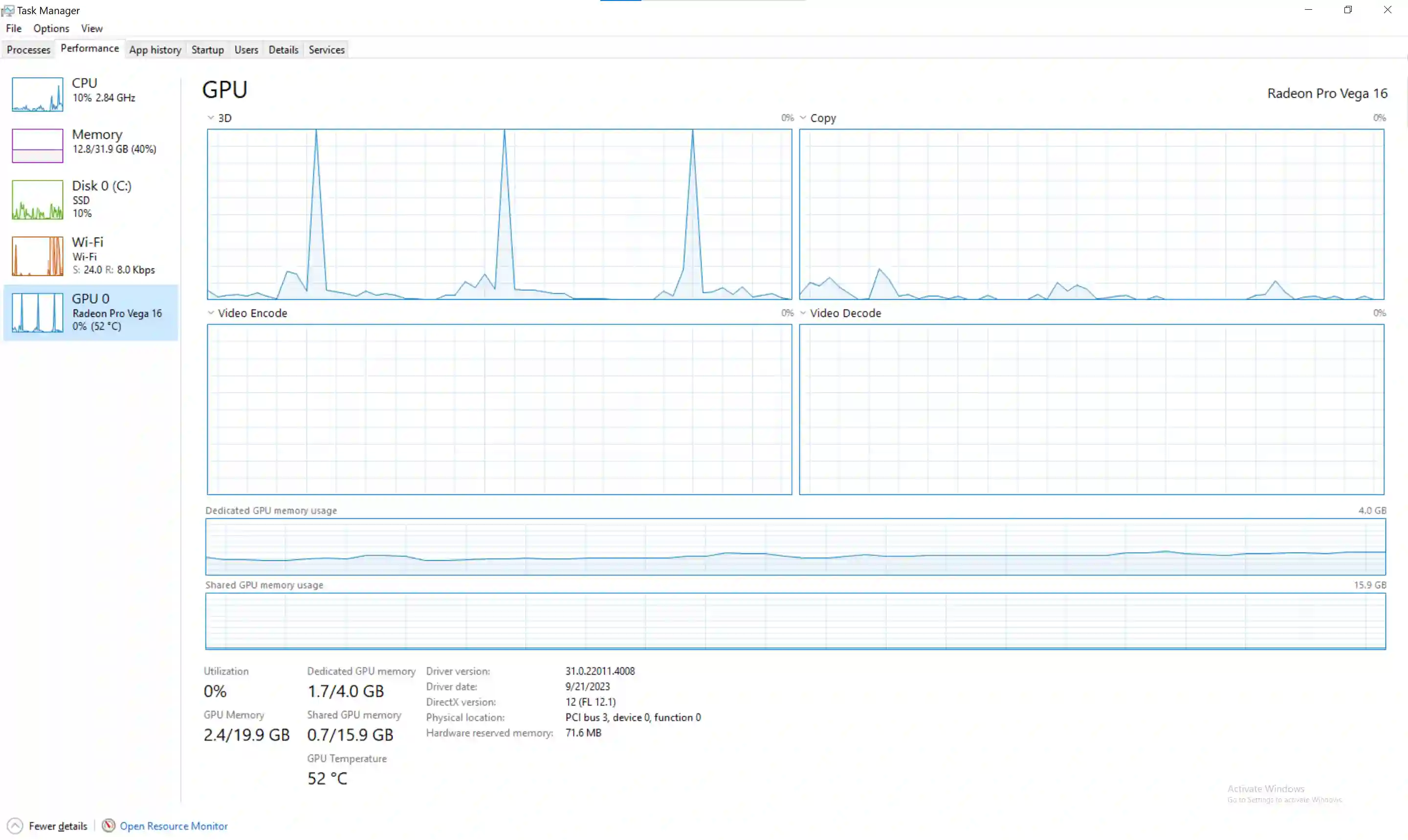Open the File menu
Screen dimensions: 1408x840
click(x=14, y=28)
